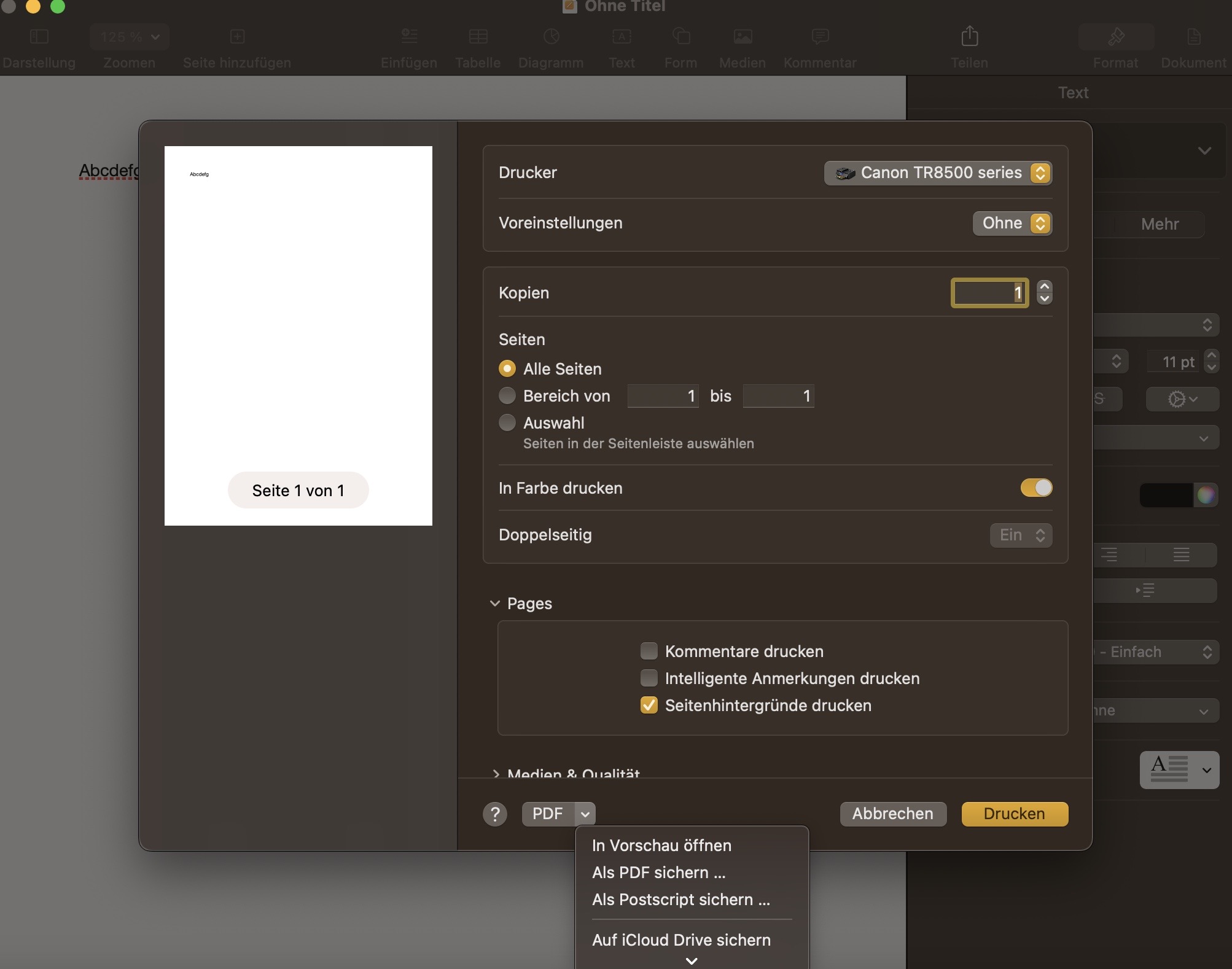Toggle the In Farbe drucken switch
Screen dimensions: 1232x969
click(1036, 488)
